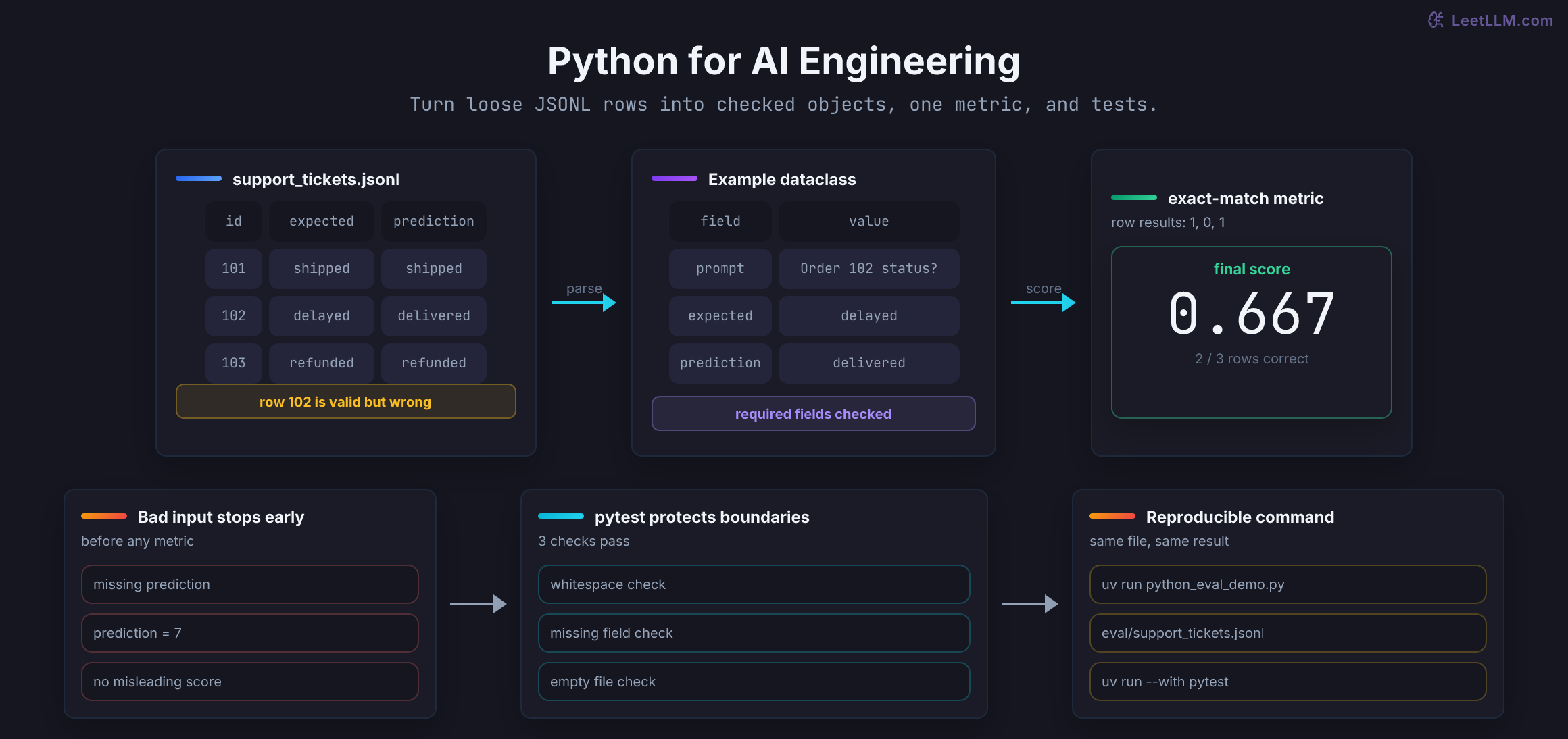Click the 'missing prediction' box
The width and height of the screenshot is (1568, 739).
[250, 584]
